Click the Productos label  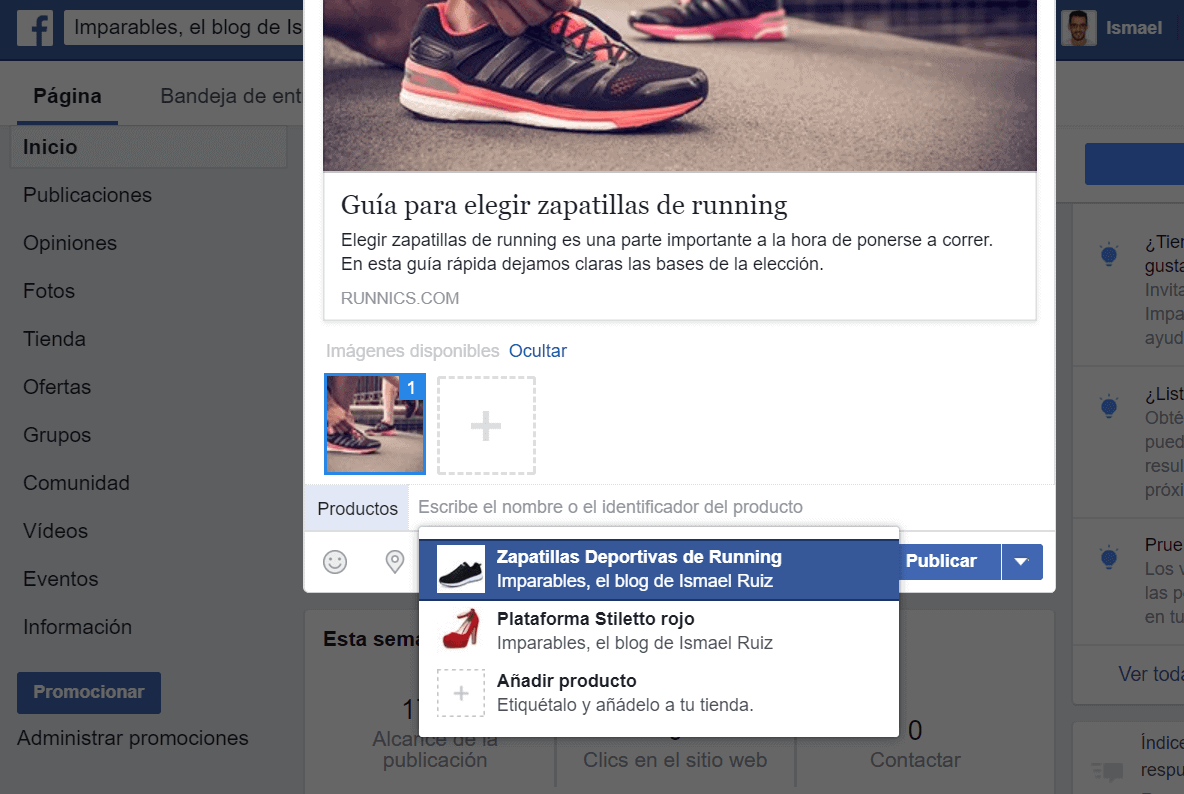pos(357,508)
